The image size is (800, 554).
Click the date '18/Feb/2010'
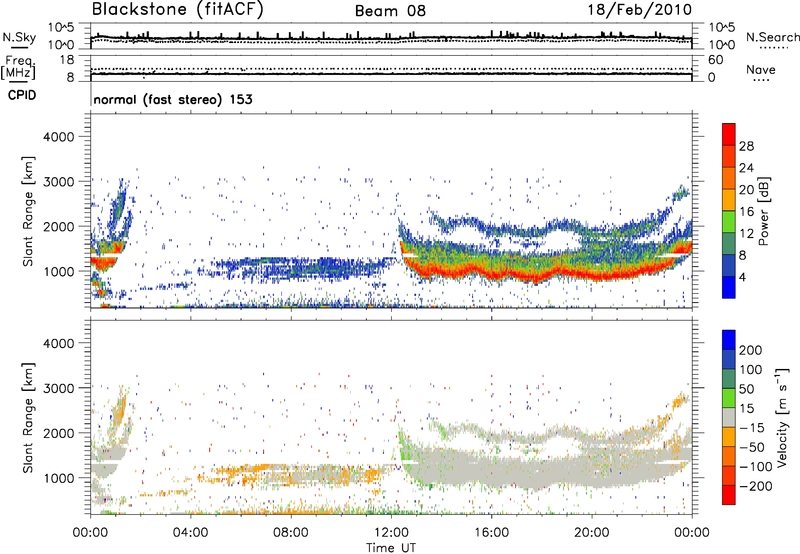[640, 10]
